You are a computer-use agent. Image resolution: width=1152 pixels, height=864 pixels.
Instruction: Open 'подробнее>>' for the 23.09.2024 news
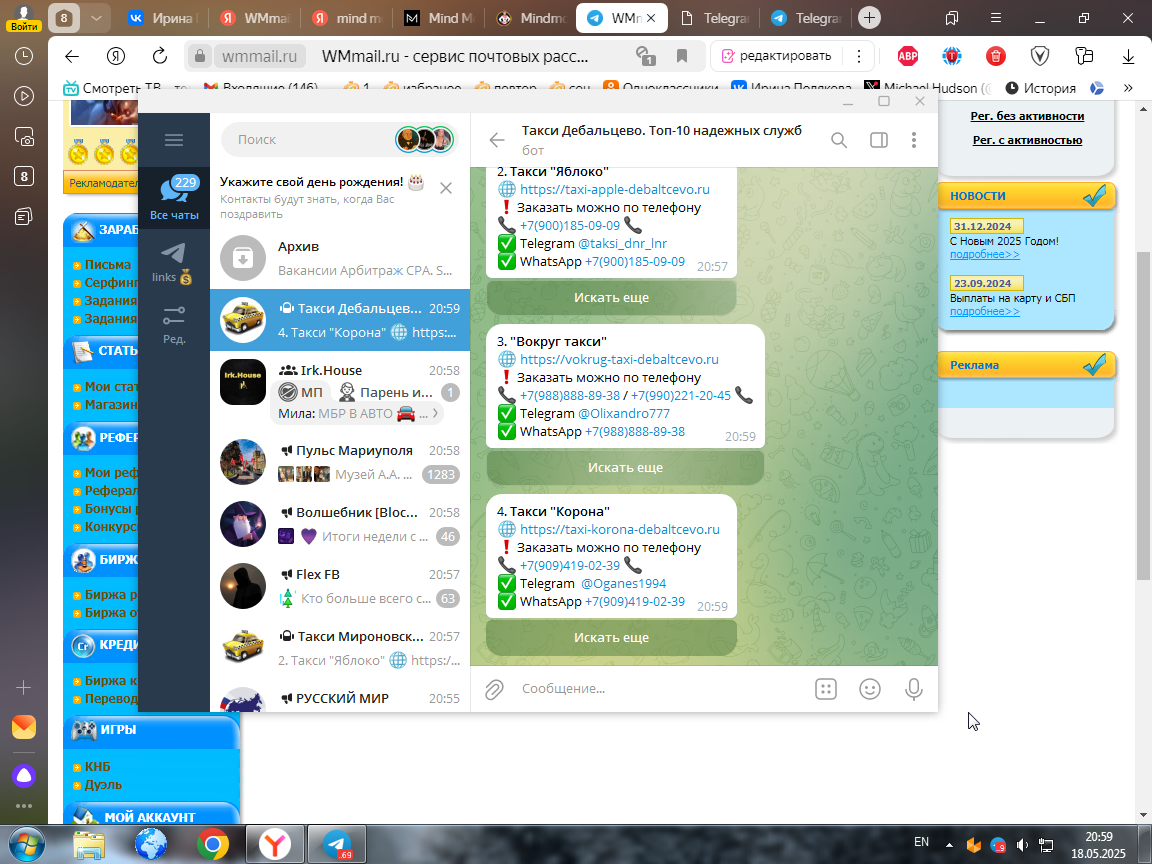click(984, 312)
